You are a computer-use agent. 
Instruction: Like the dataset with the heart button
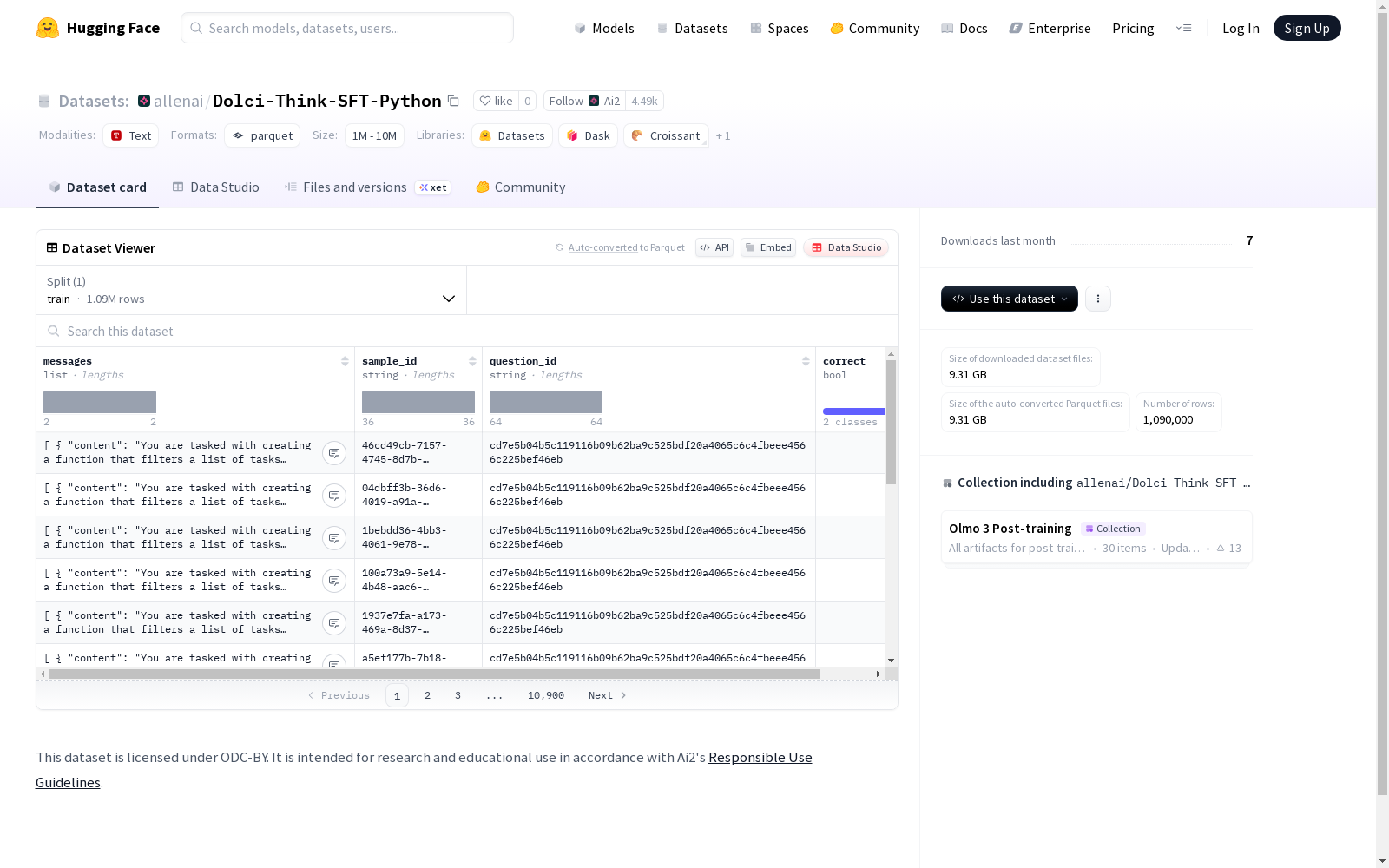[x=496, y=101]
